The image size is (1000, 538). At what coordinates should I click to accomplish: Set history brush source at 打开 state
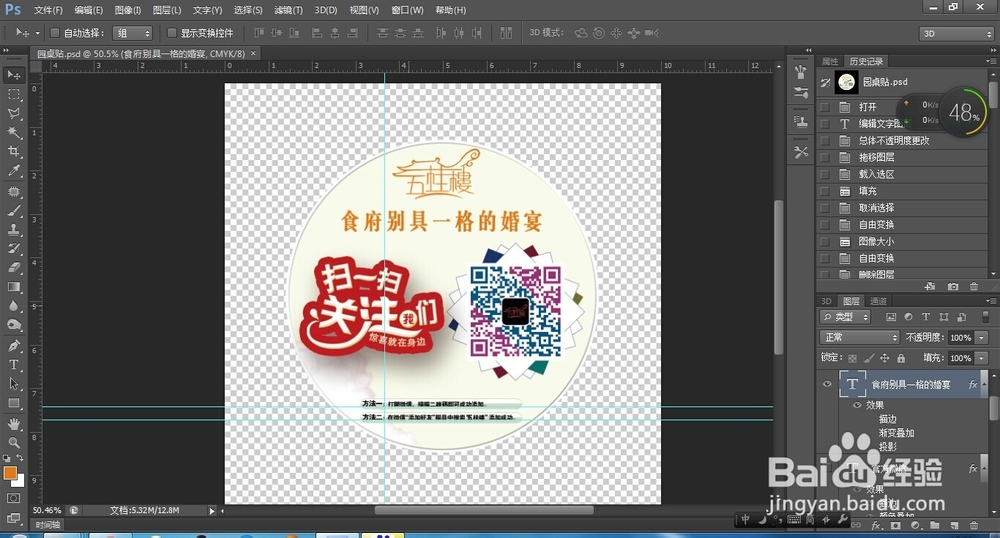pyautogui.click(x=825, y=107)
